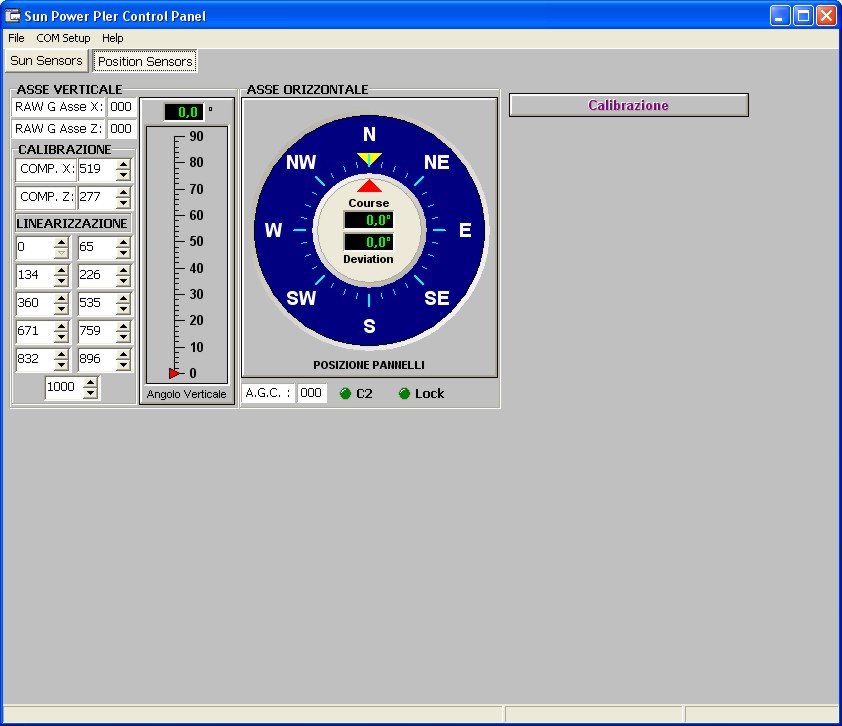Click the linearization field showing 759

(x=97, y=331)
